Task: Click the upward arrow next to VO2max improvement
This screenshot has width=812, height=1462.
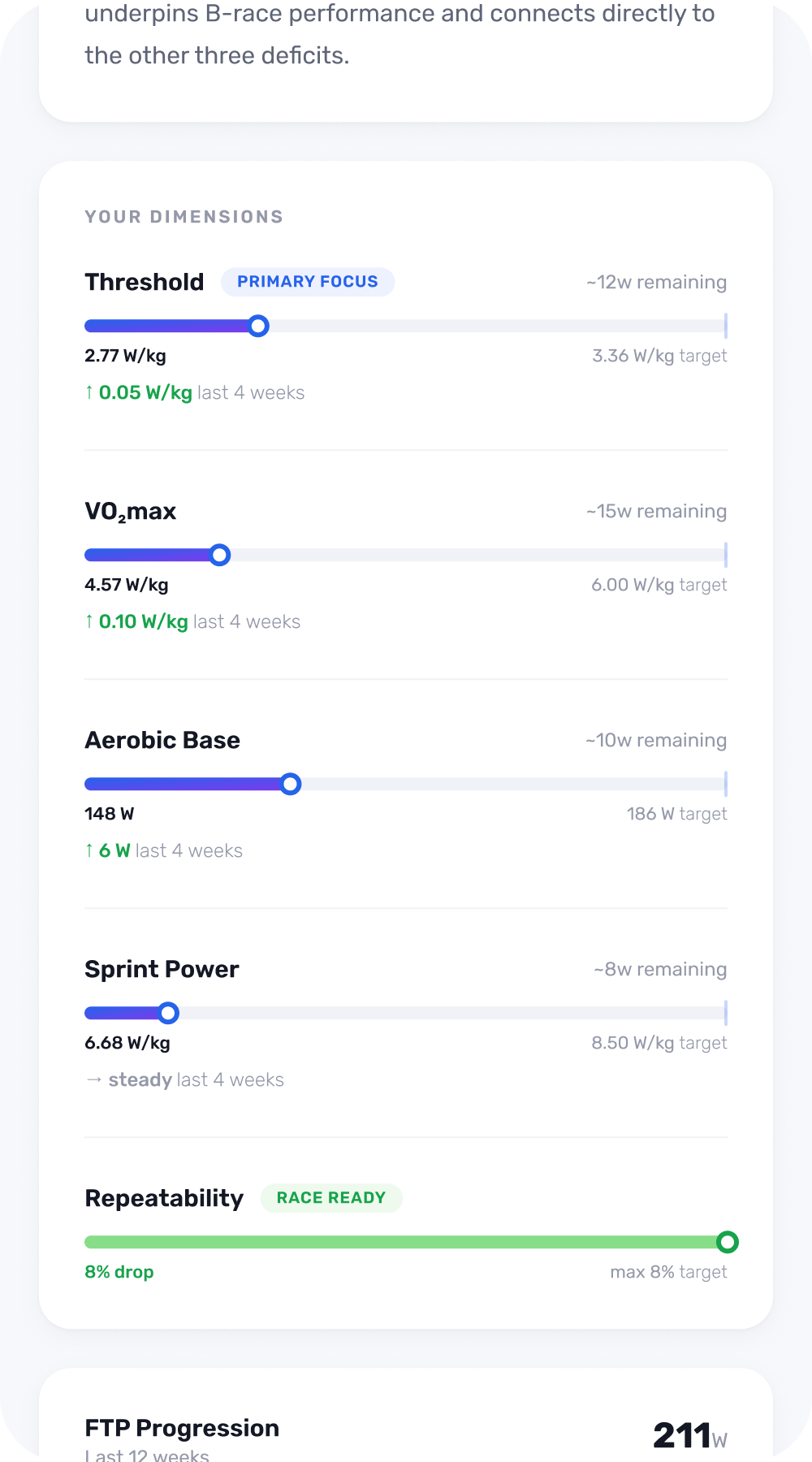Action: click(89, 621)
